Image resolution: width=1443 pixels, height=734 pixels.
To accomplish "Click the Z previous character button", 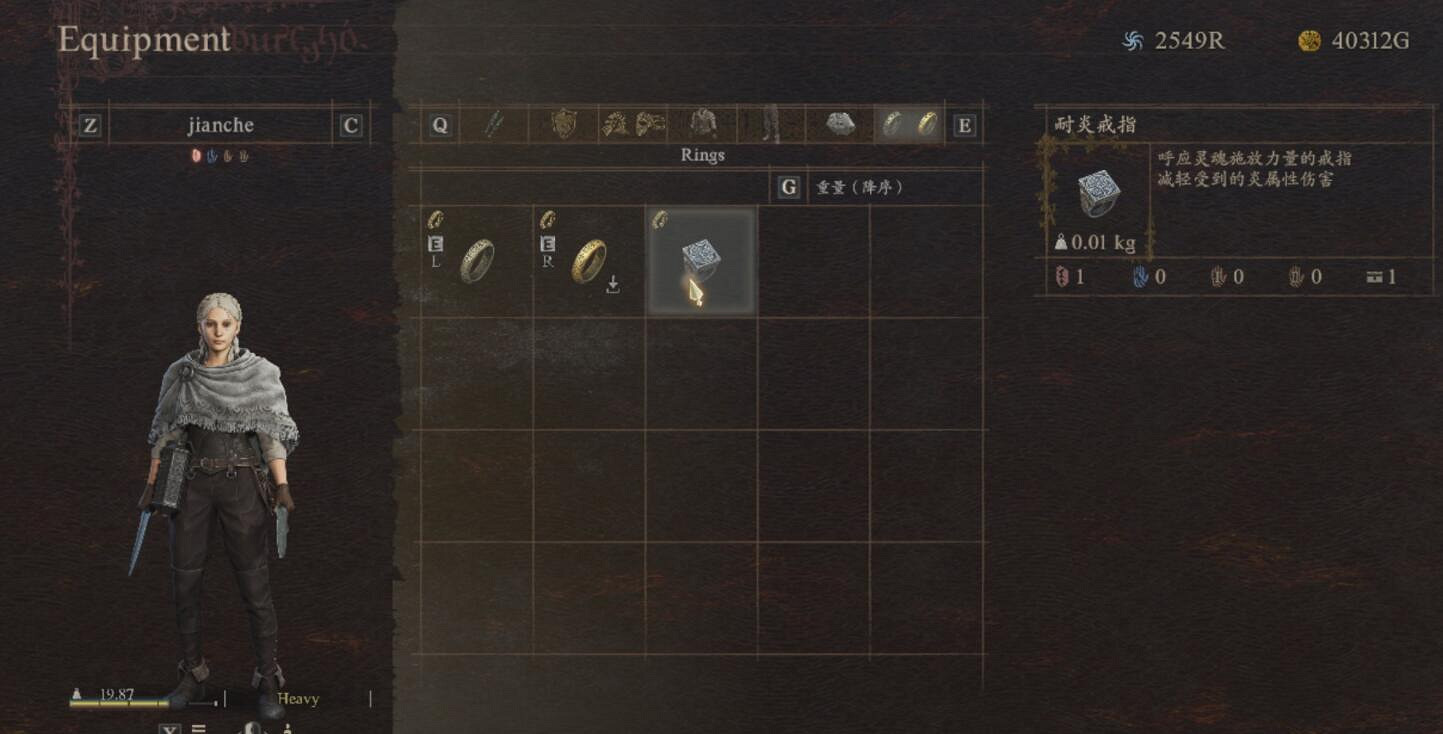I will click(x=90, y=126).
